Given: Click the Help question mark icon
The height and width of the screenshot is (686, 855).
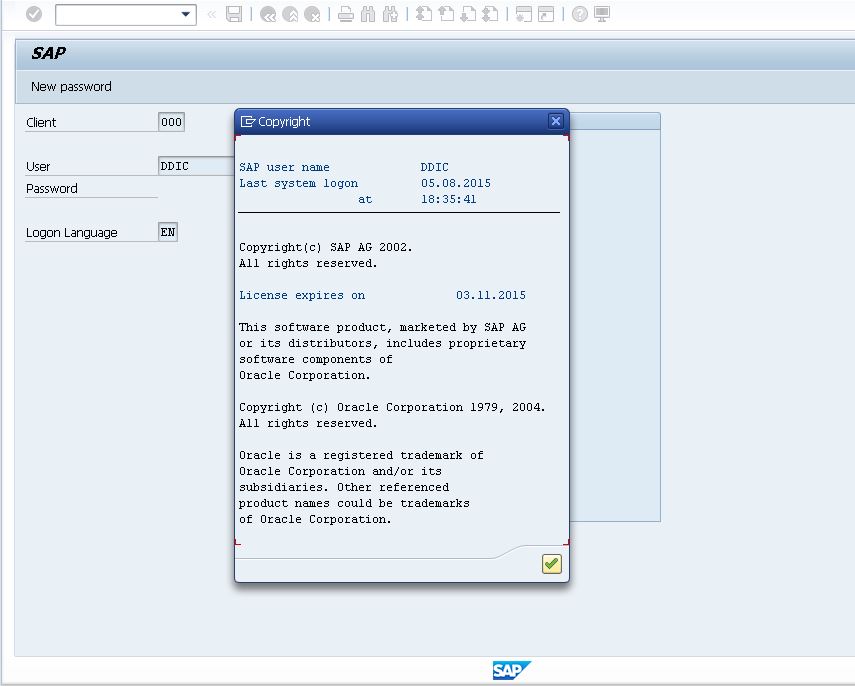Looking at the screenshot, I should tap(580, 14).
